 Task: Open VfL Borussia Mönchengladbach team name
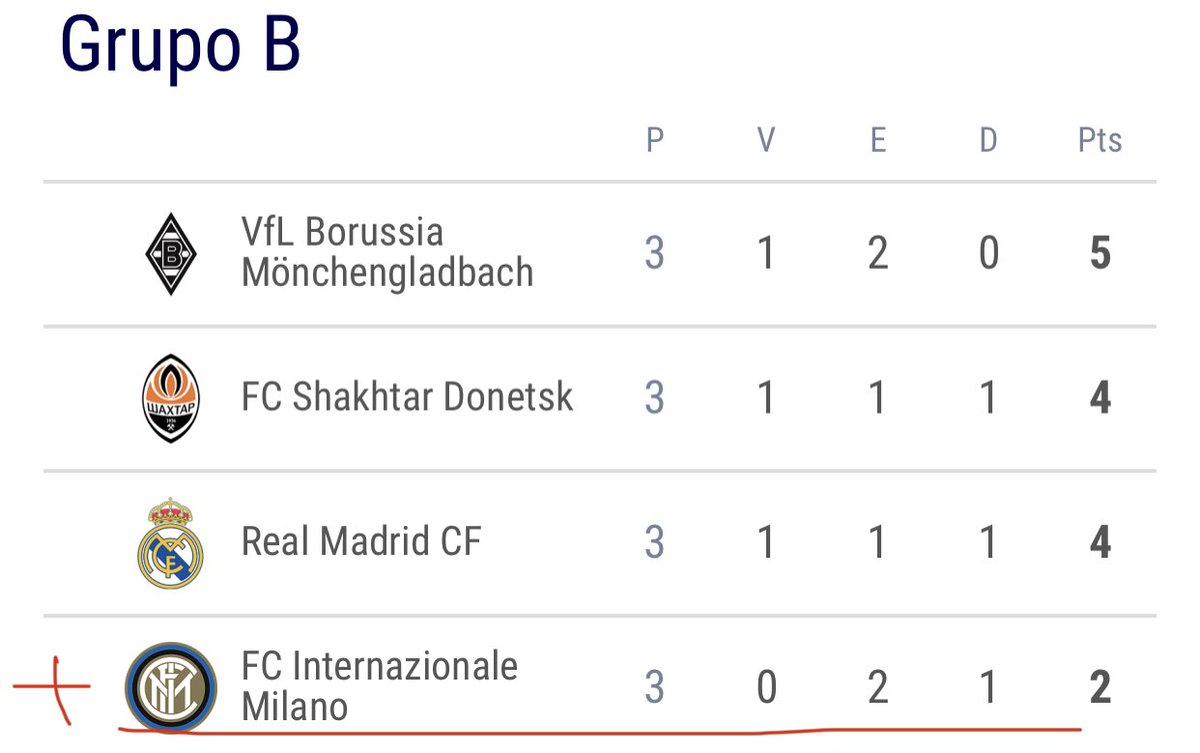point(387,253)
